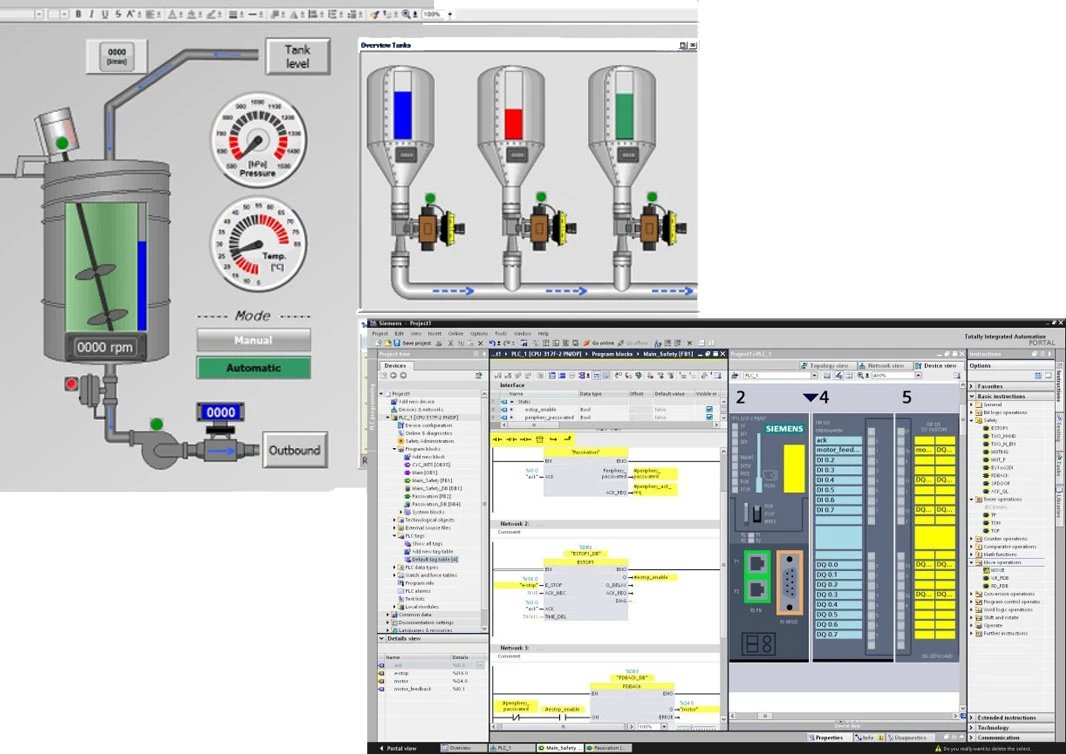Open Online & diagnostics in the project tree

tap(424, 433)
